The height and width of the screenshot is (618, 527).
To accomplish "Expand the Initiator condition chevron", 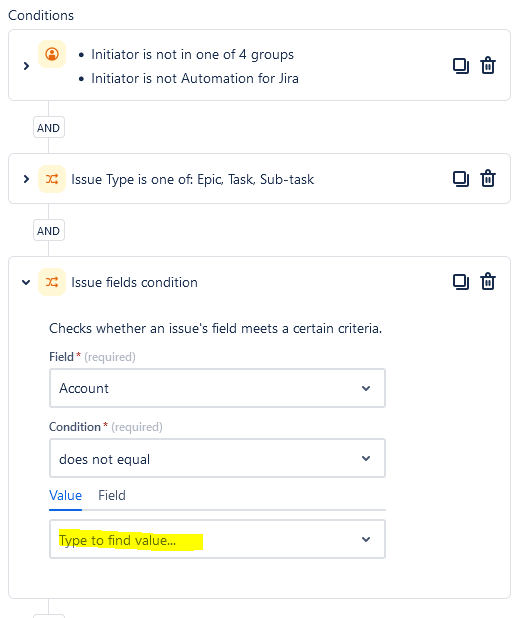I will [26, 66].
